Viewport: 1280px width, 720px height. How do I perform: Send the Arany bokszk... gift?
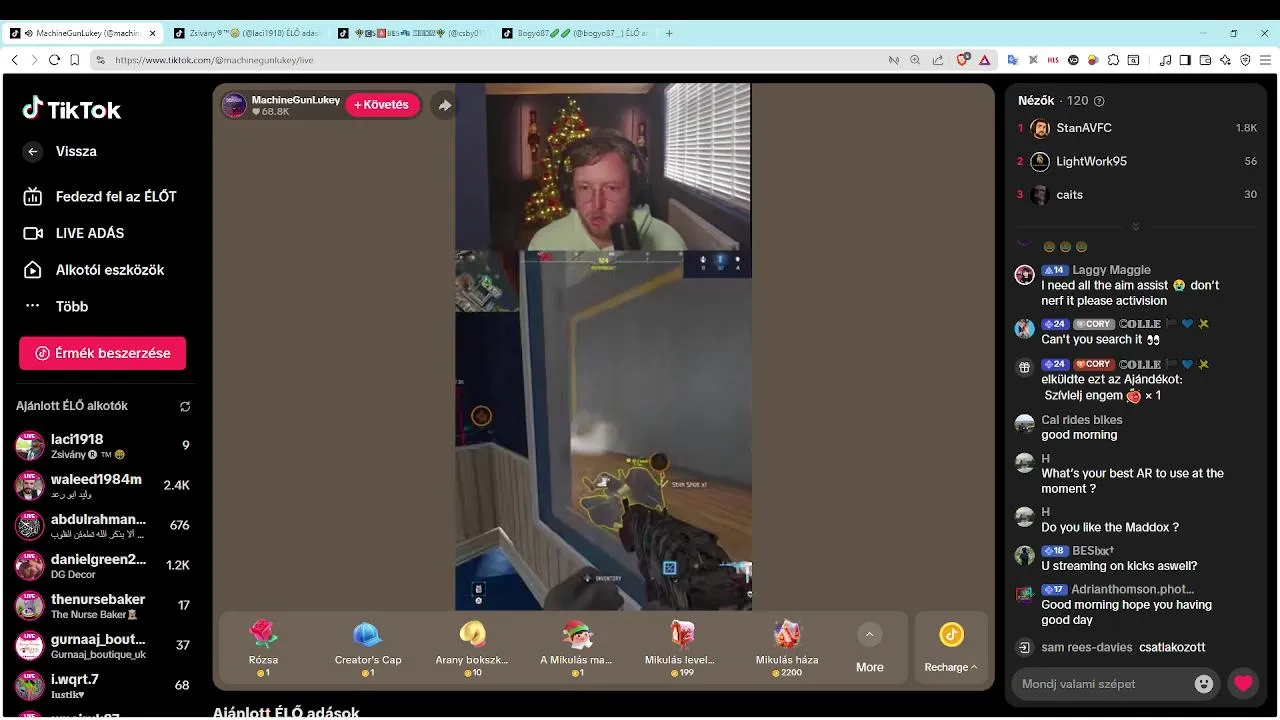point(472,647)
